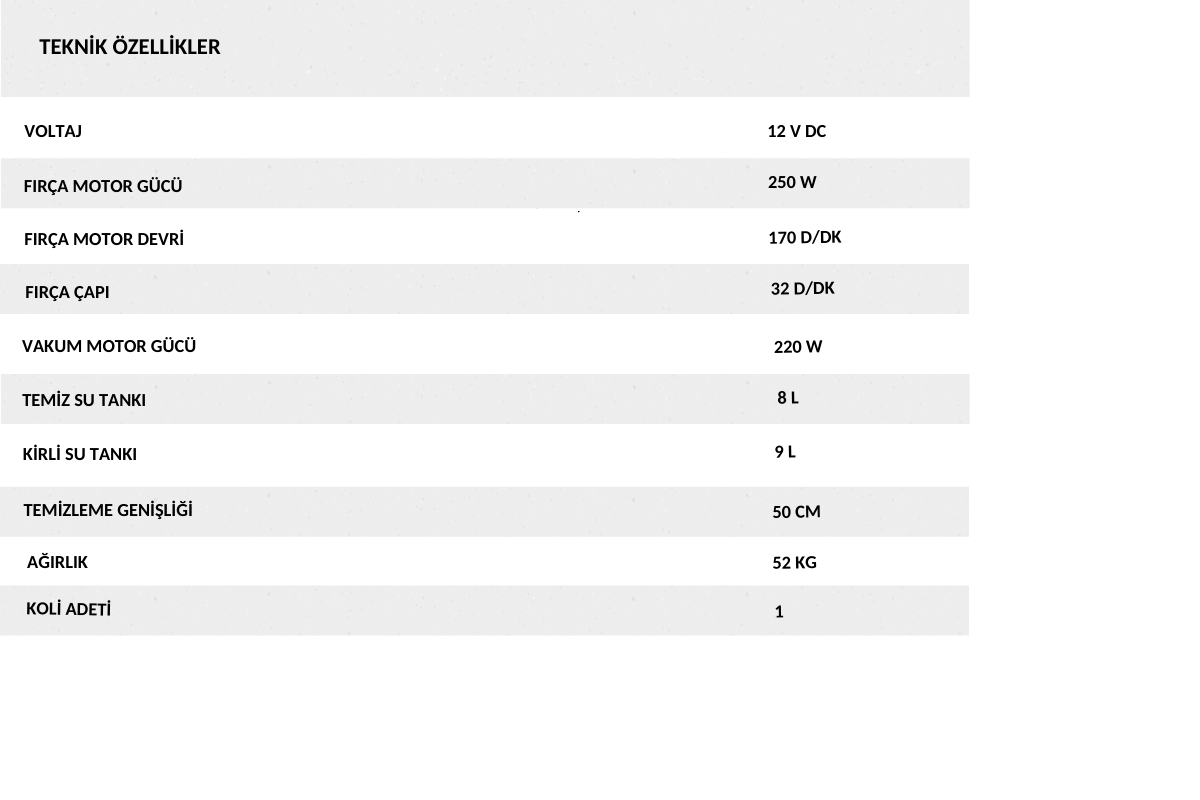The image size is (1200, 800).
Task: Select the FIRÇA MOTOR GÜCÜ label
Action: 103,186
